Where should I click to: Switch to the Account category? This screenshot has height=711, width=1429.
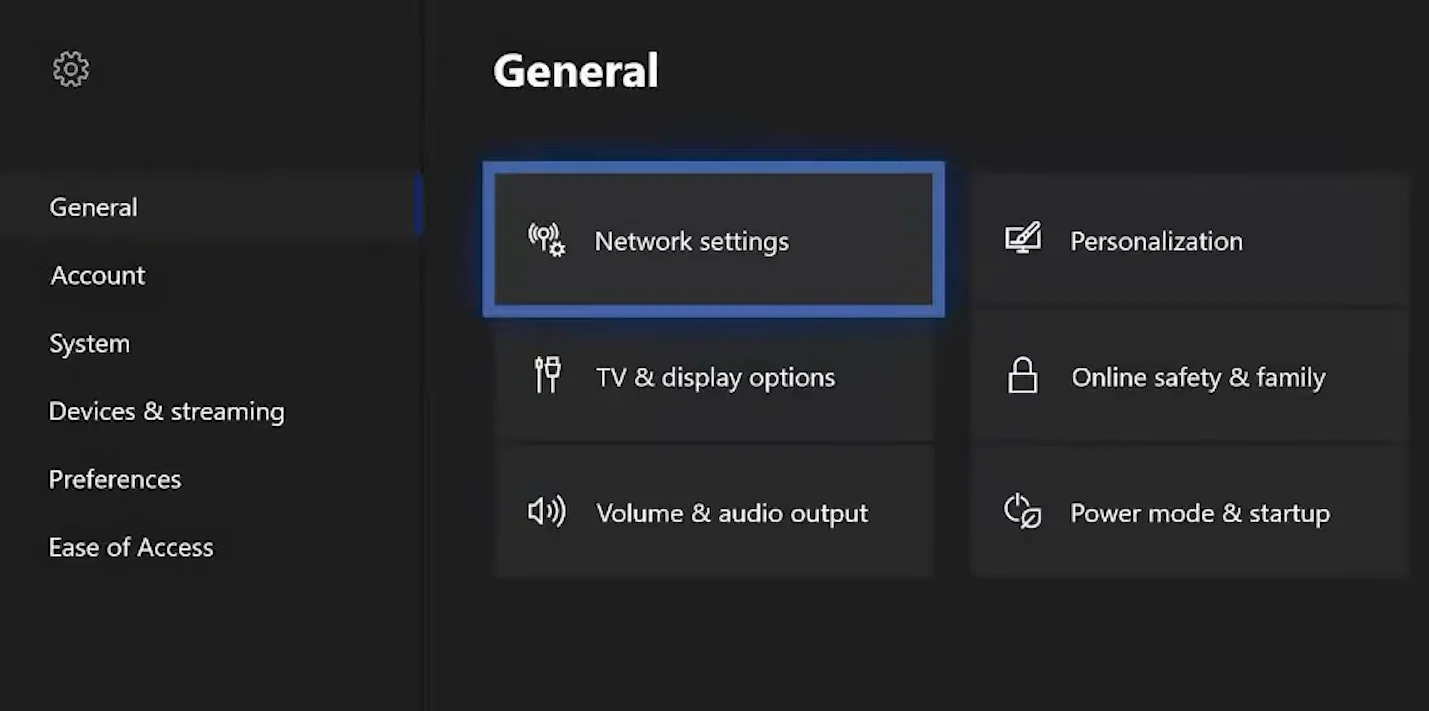coord(98,275)
